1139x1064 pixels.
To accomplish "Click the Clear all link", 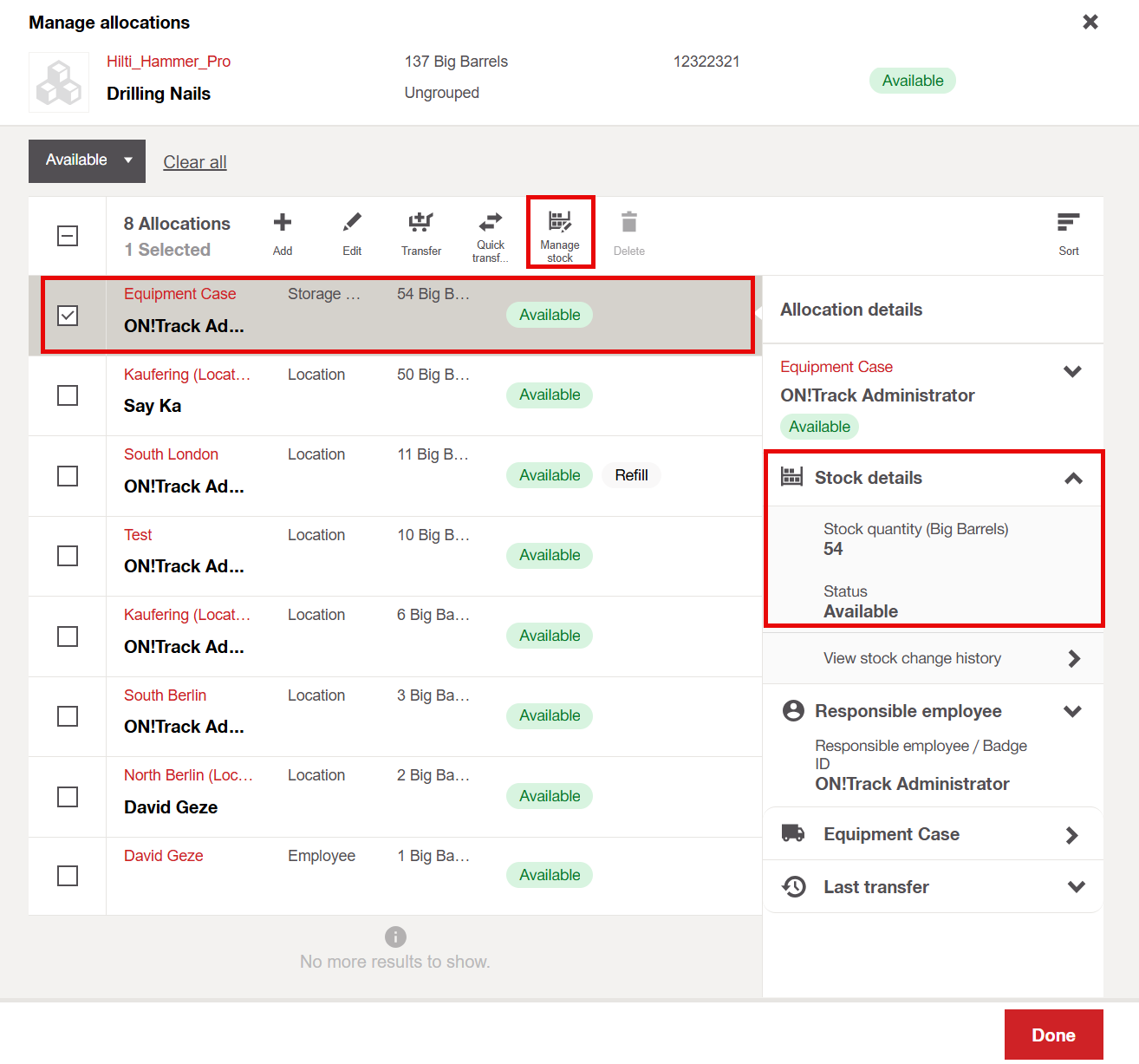I will click(x=195, y=162).
